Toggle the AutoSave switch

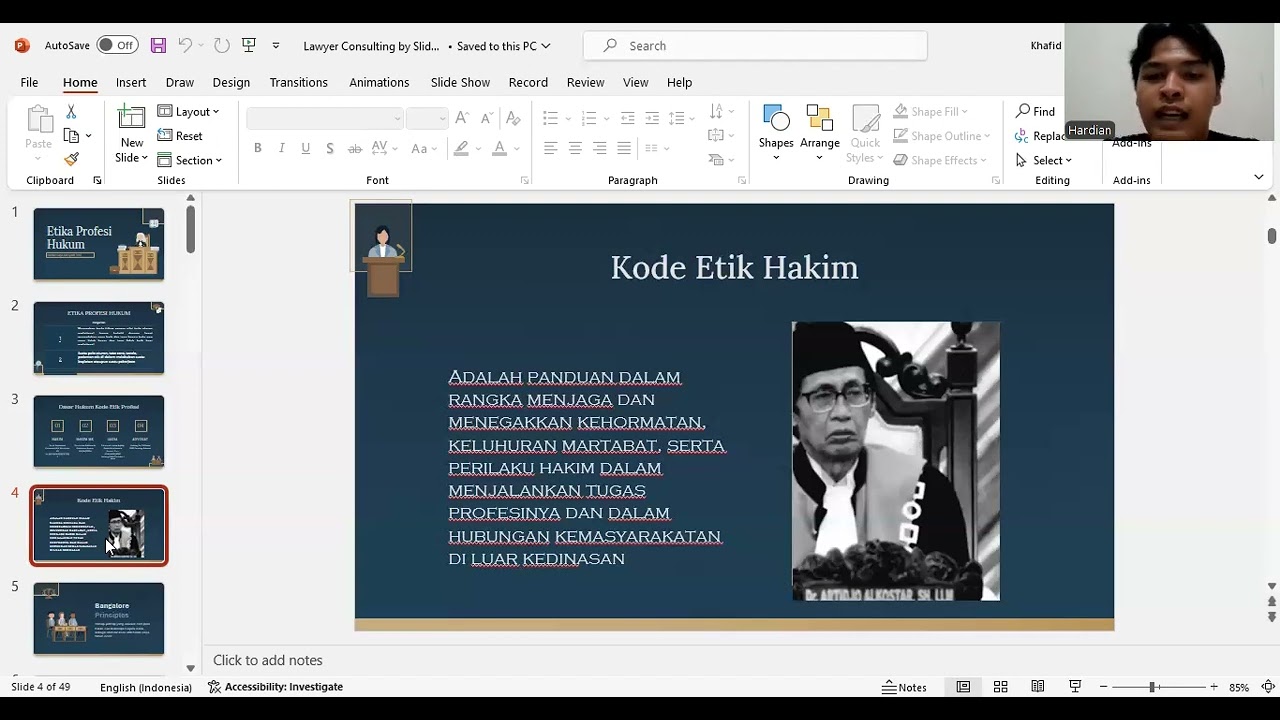[117, 46]
